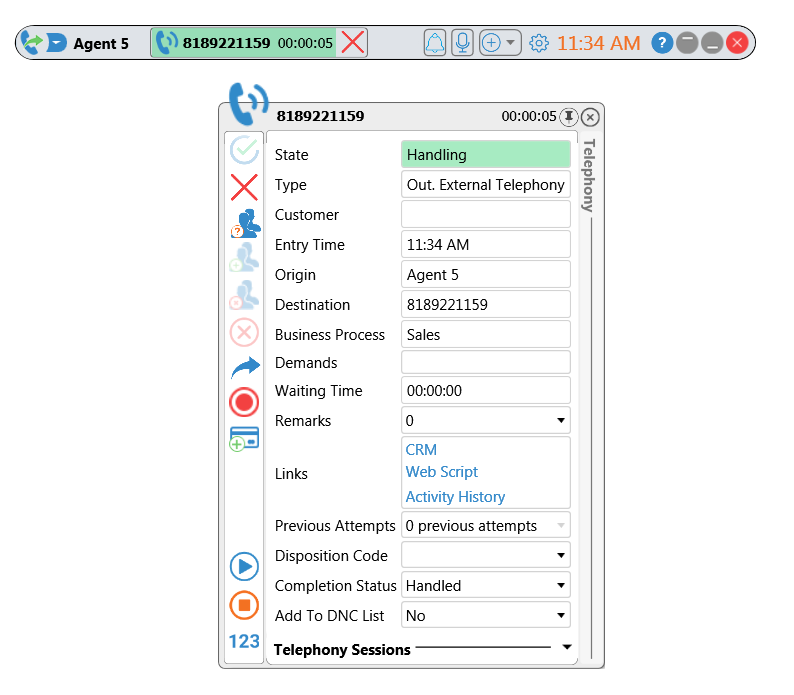794x695 pixels.
Task: Open the blue agent state dropdown flag
Action: coord(57,43)
